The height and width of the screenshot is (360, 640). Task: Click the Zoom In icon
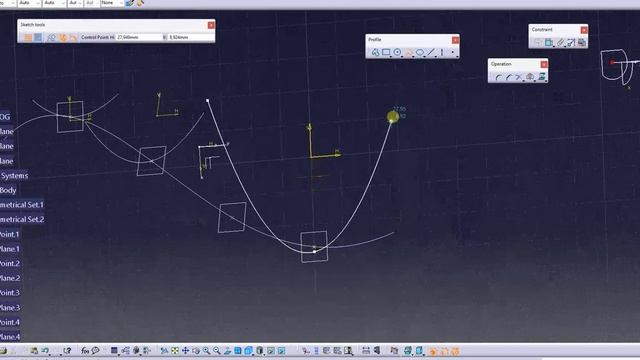point(207,351)
